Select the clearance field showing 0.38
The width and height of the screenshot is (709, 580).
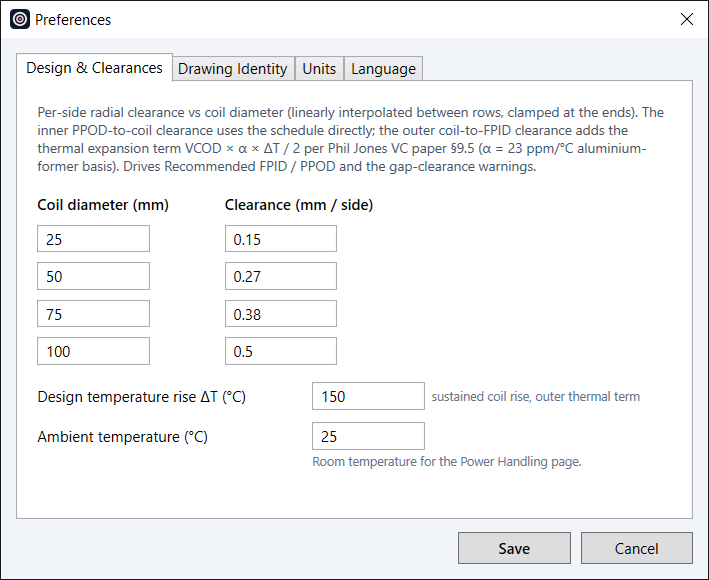point(281,314)
